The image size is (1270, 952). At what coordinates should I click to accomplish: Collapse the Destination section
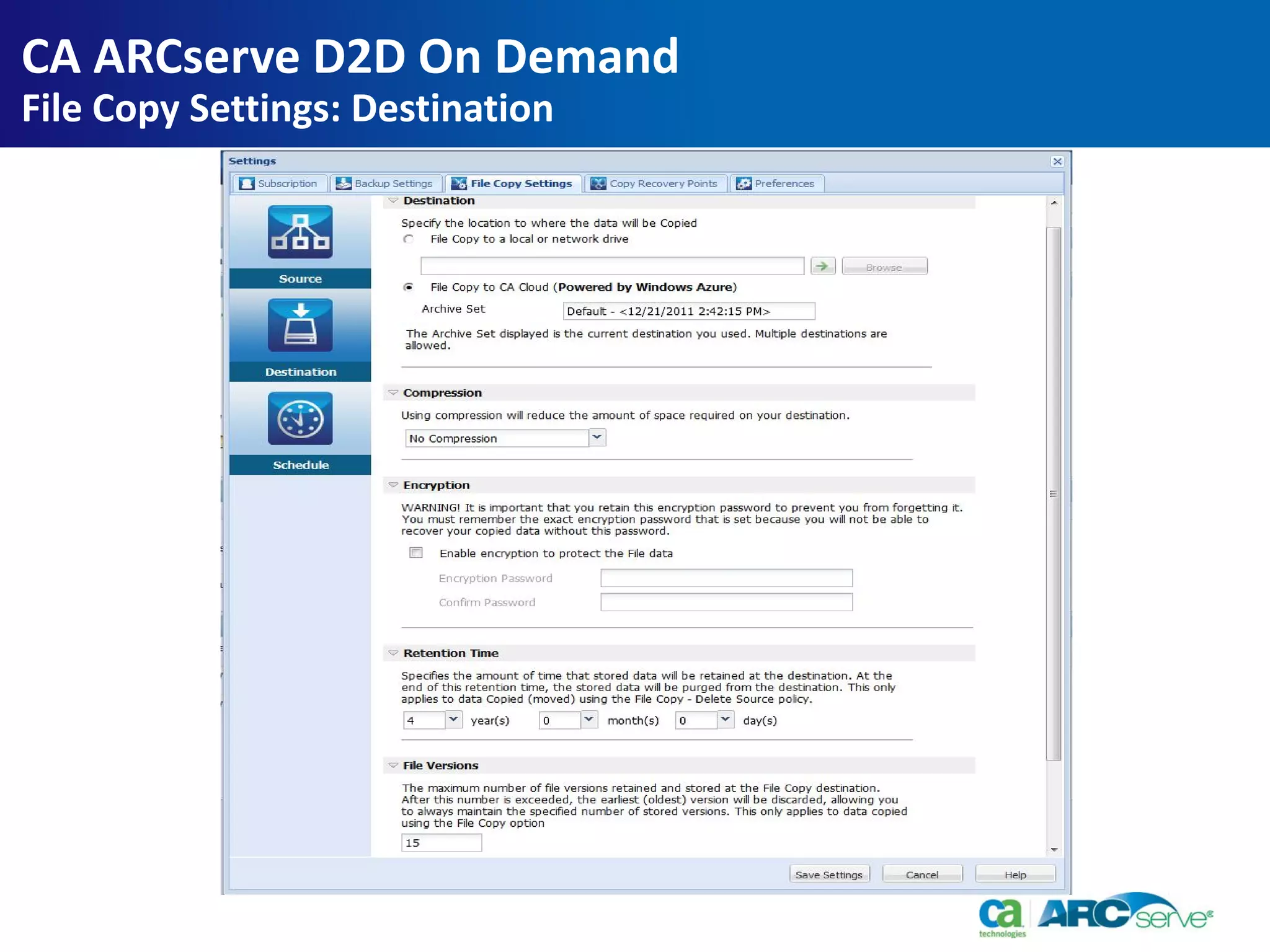pyautogui.click(x=393, y=200)
